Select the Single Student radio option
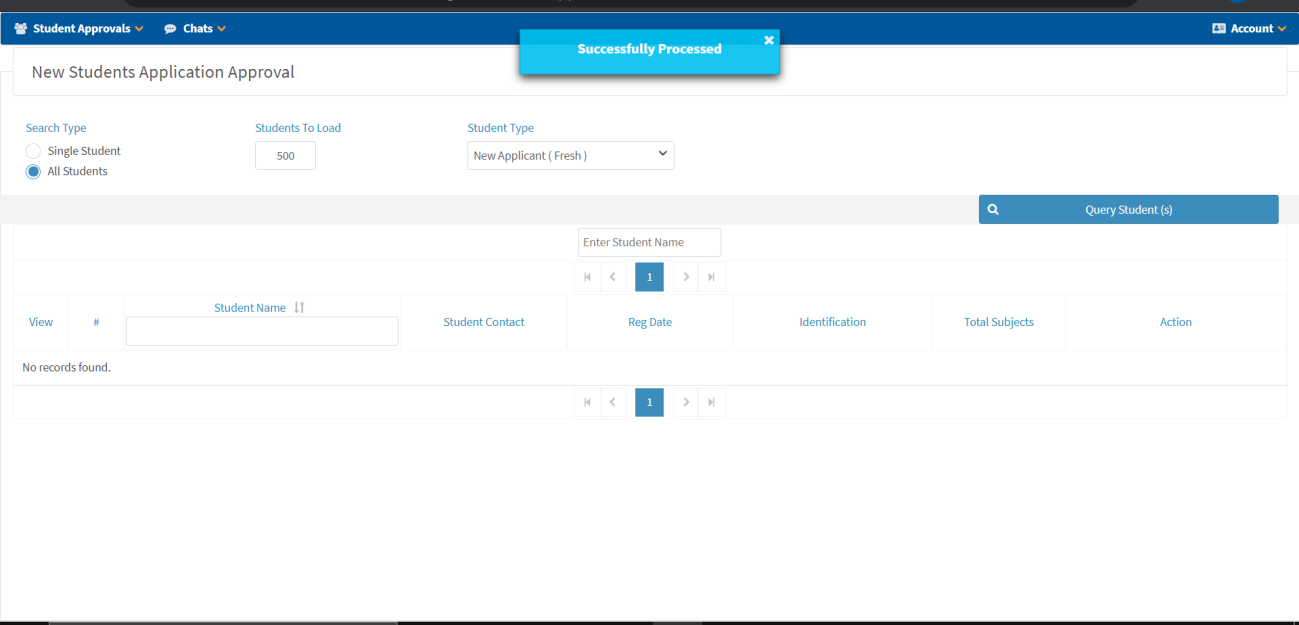This screenshot has height=625, width=1299. point(34,151)
